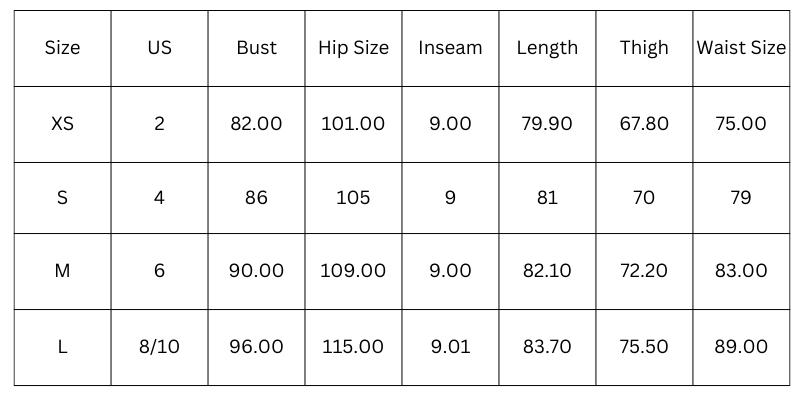Screen dimensions: 800x400
Task: Click the XS size row label
Action: tap(62, 124)
